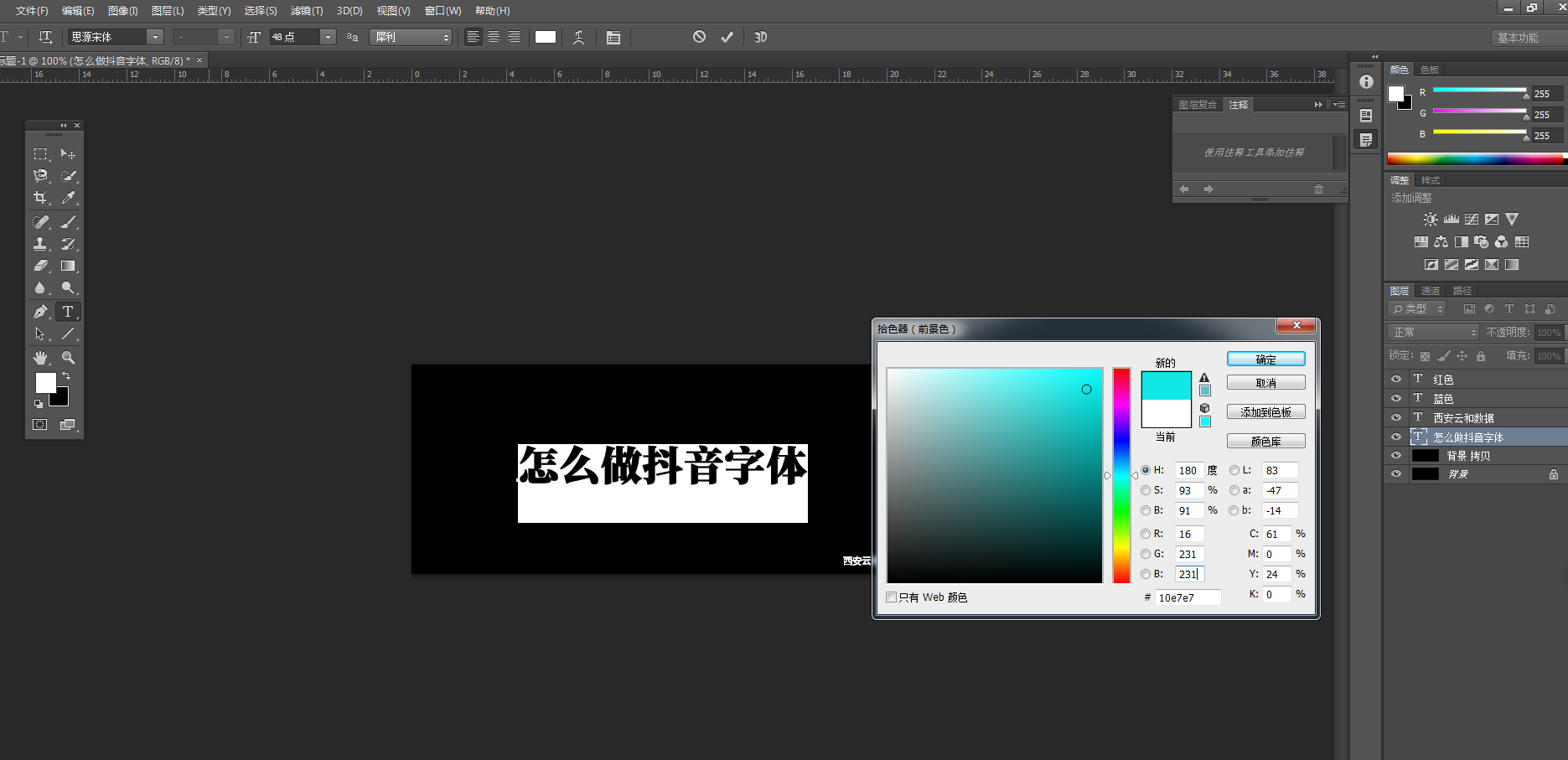Image resolution: width=1568 pixels, height=760 pixels.
Task: Switch to the 图层复合 tab
Action: click(x=1198, y=105)
